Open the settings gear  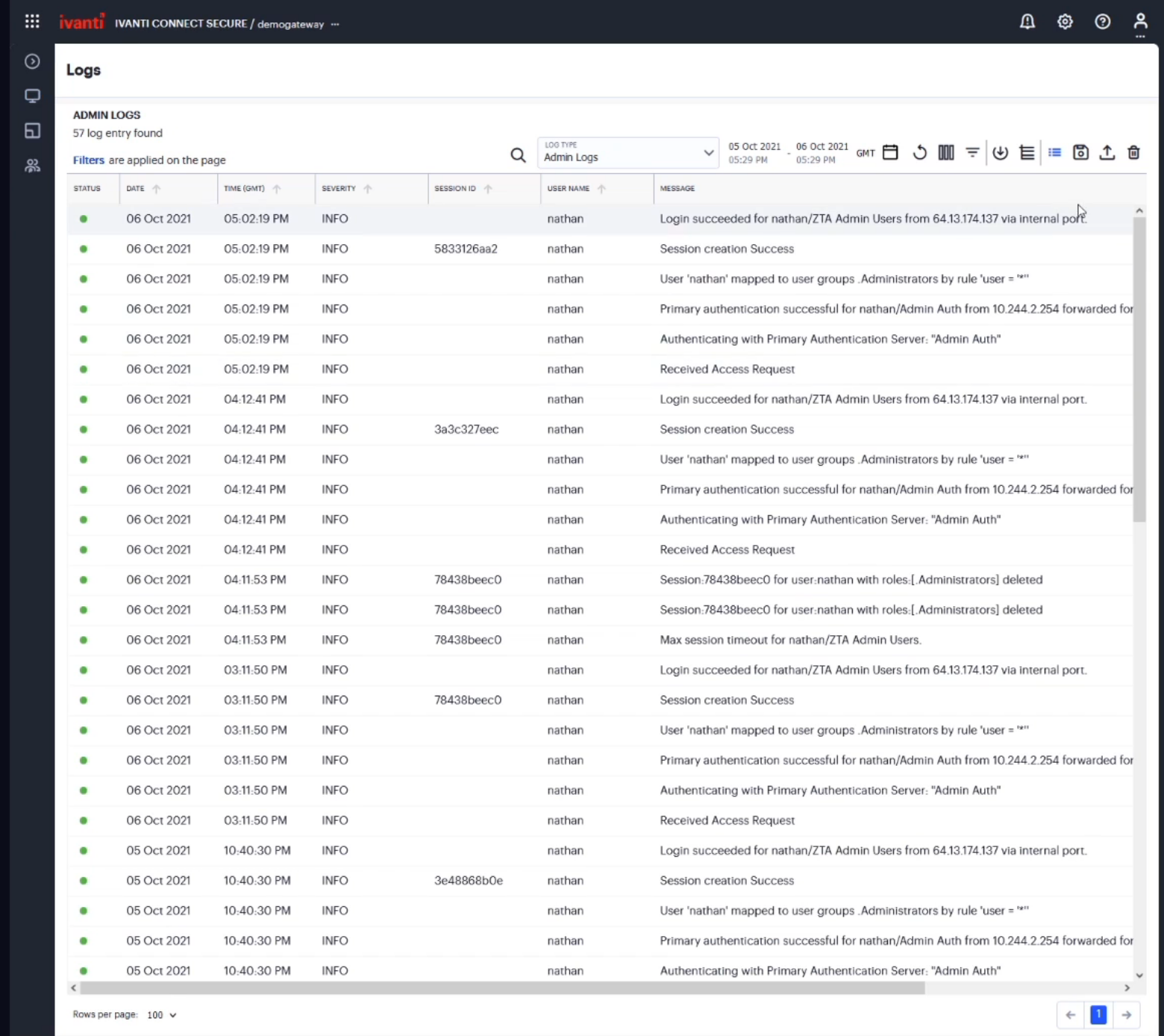tap(1065, 22)
